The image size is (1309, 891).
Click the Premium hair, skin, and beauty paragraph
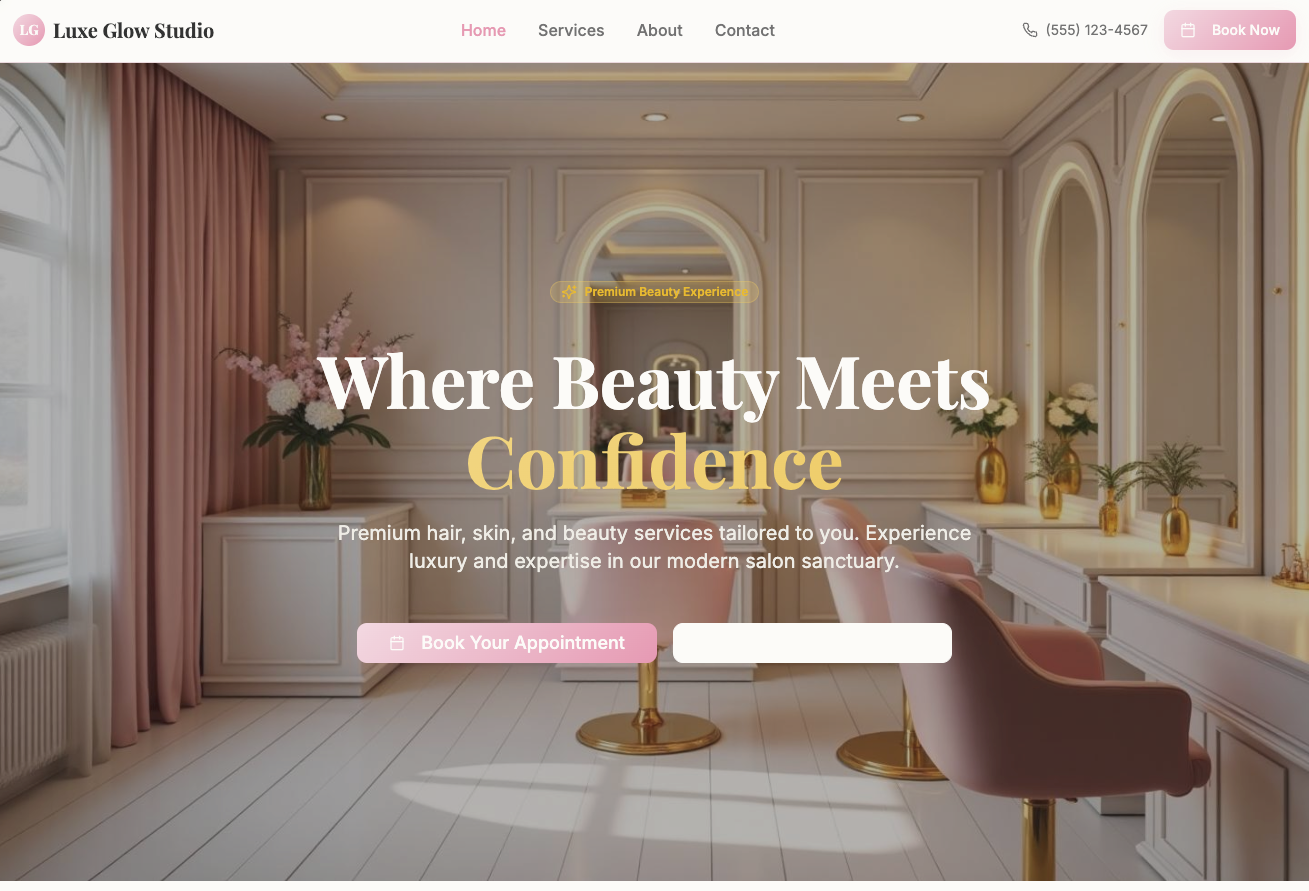tap(654, 547)
